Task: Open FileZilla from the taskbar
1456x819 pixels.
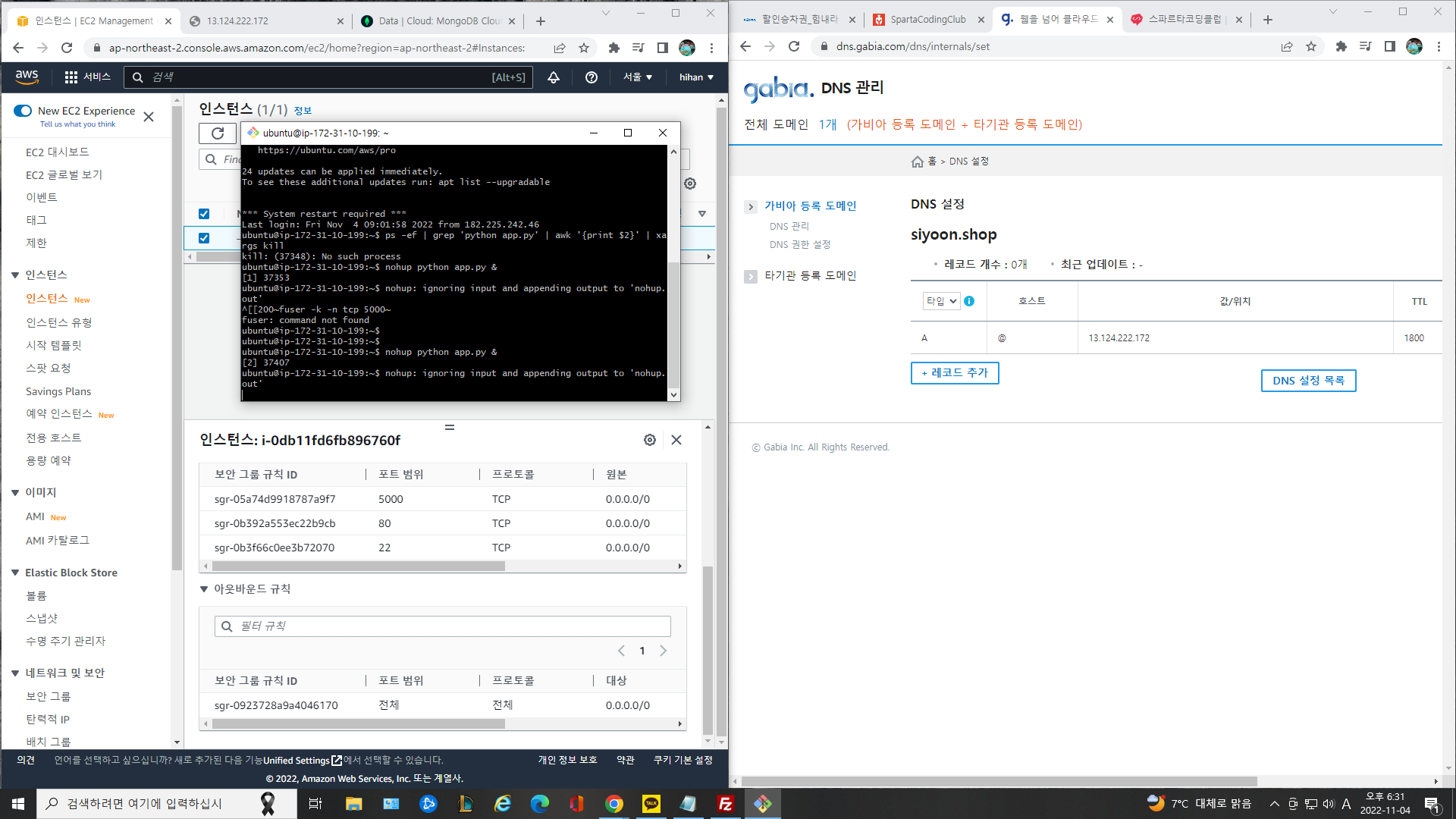Action: point(726,804)
